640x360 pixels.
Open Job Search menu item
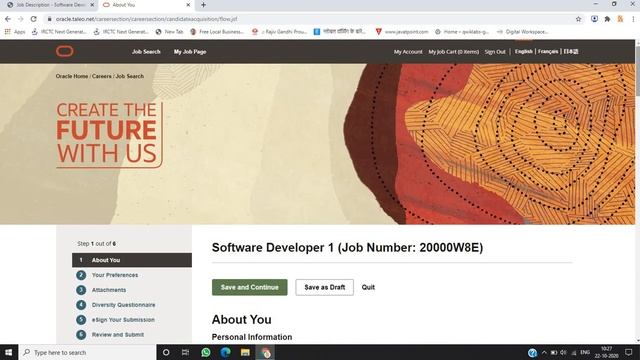point(146,52)
